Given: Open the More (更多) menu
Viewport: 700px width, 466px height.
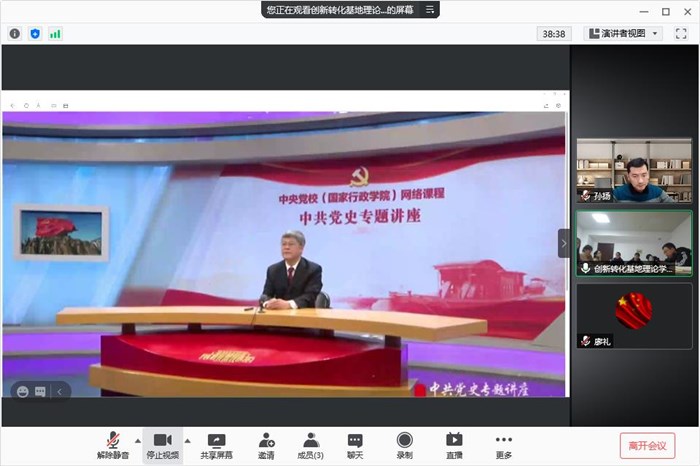Looking at the screenshot, I should (x=503, y=445).
